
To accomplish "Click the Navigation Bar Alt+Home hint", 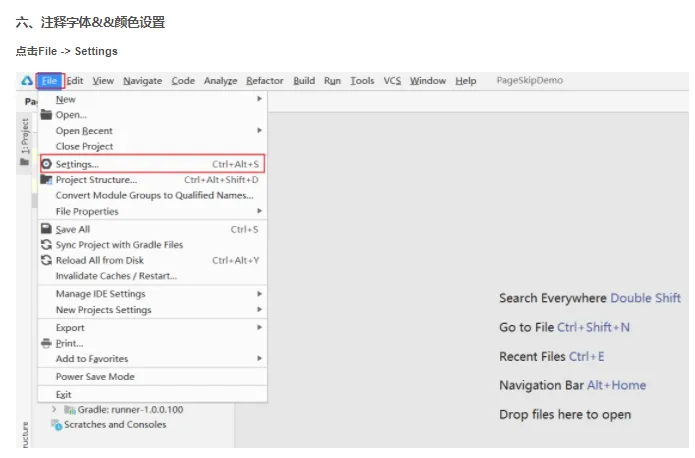I will pyautogui.click(x=572, y=385).
